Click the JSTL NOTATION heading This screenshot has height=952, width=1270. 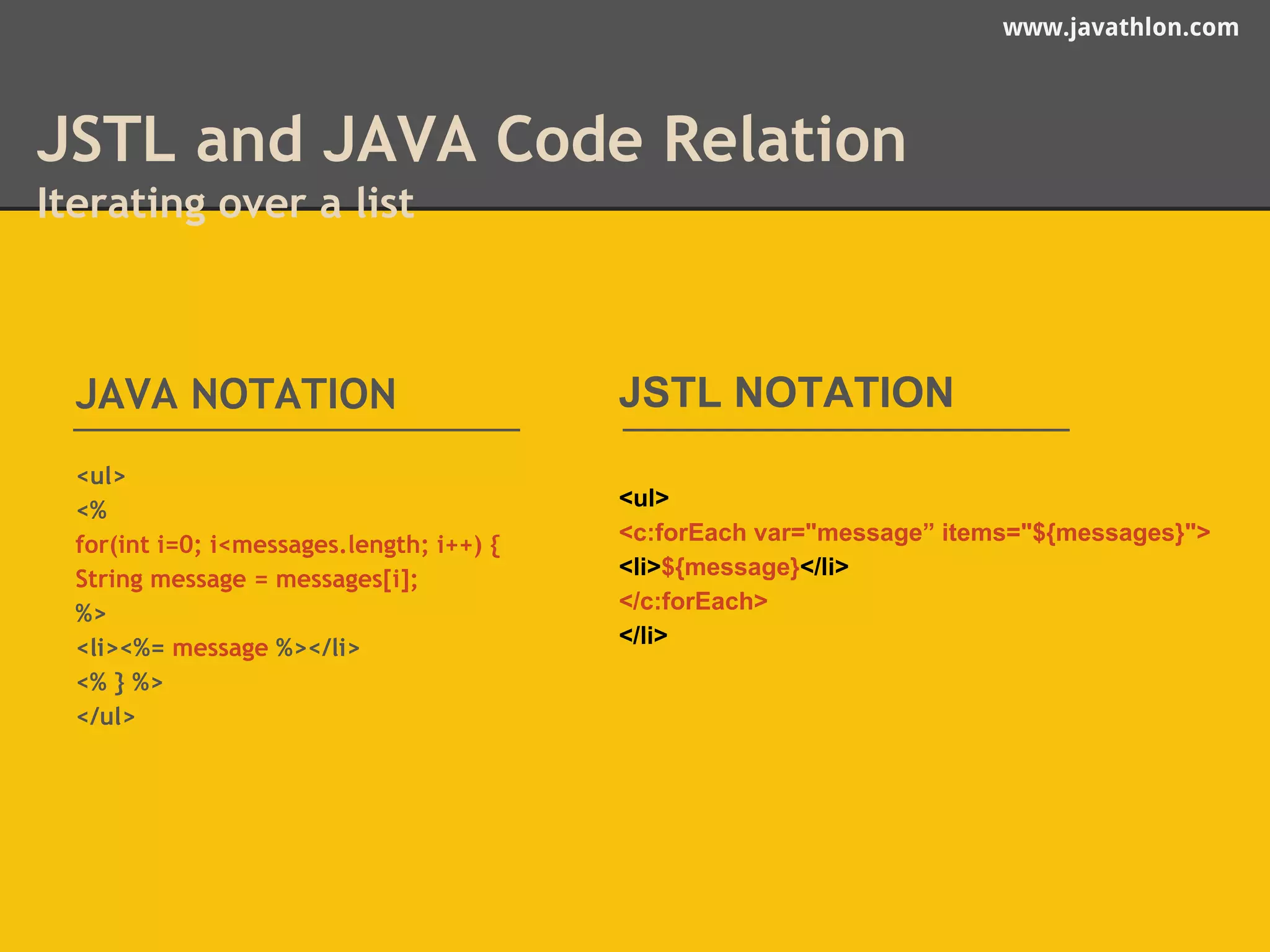pos(786,392)
